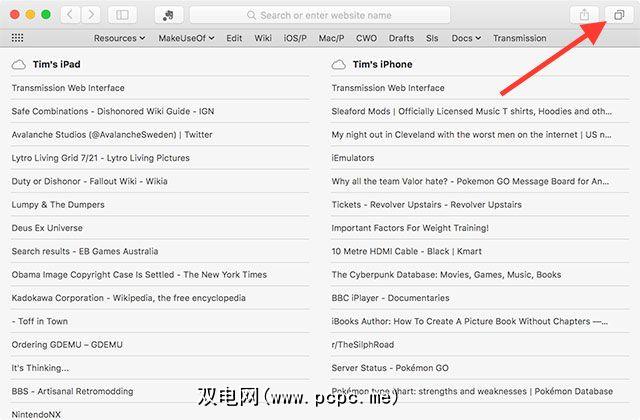640x420 pixels.
Task: Open Kadokawa Corporation - Wikipedia tab
Action: 160,298
